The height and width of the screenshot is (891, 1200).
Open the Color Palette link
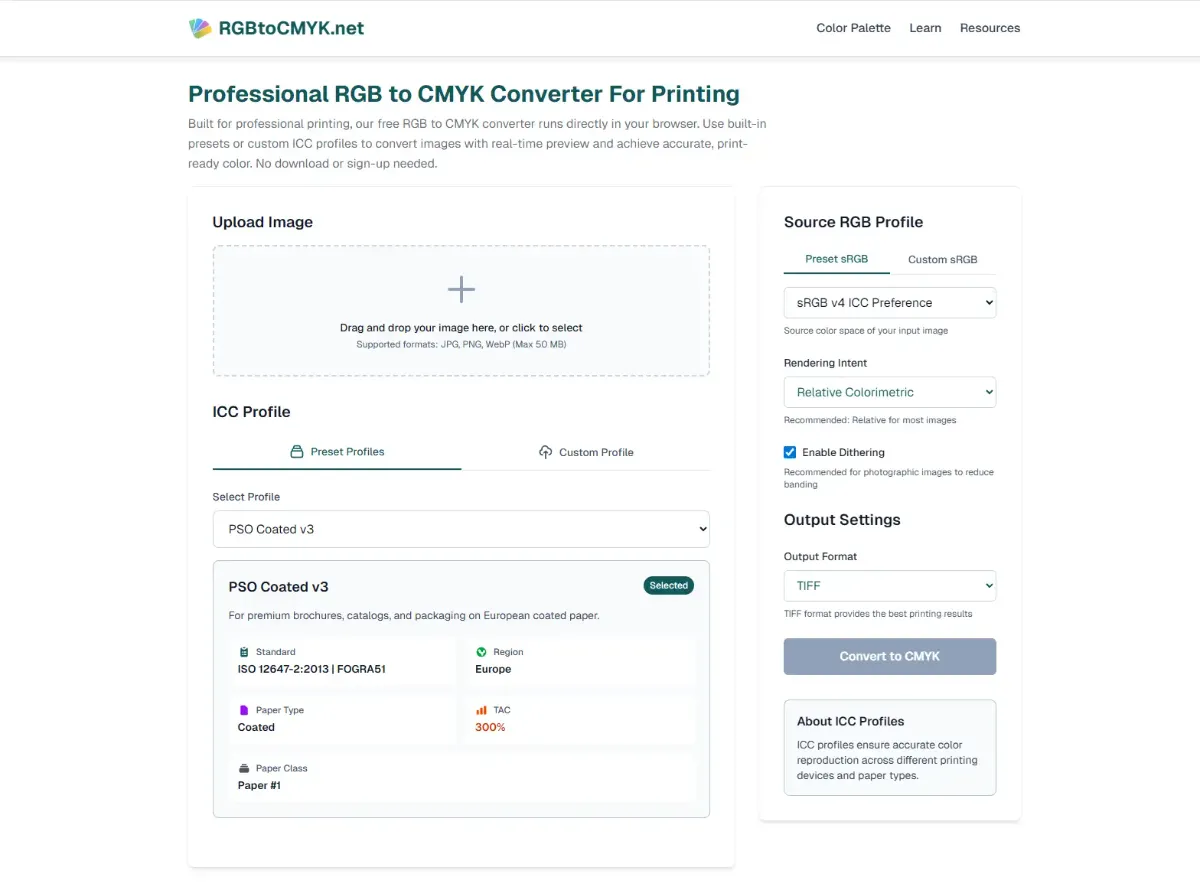point(853,28)
